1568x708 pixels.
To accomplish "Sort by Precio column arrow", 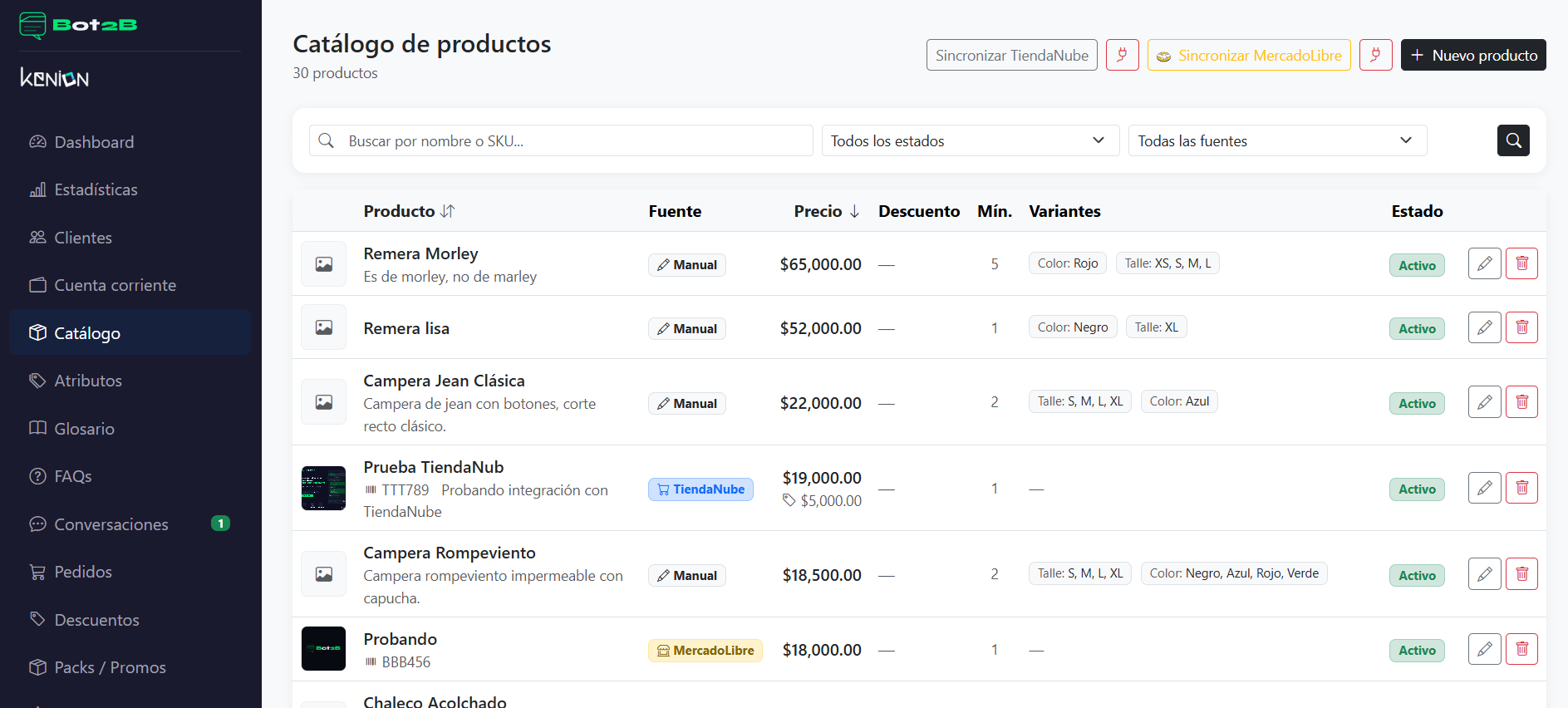I will click(x=854, y=211).
